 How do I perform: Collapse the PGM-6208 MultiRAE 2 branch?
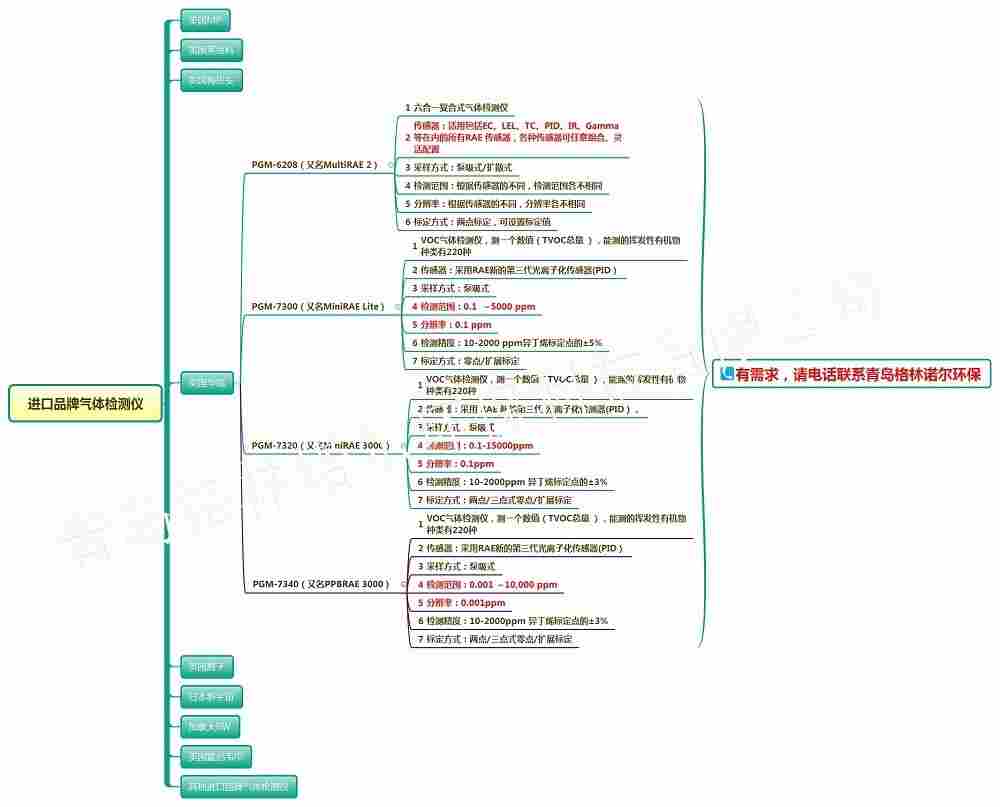[x=390, y=165]
